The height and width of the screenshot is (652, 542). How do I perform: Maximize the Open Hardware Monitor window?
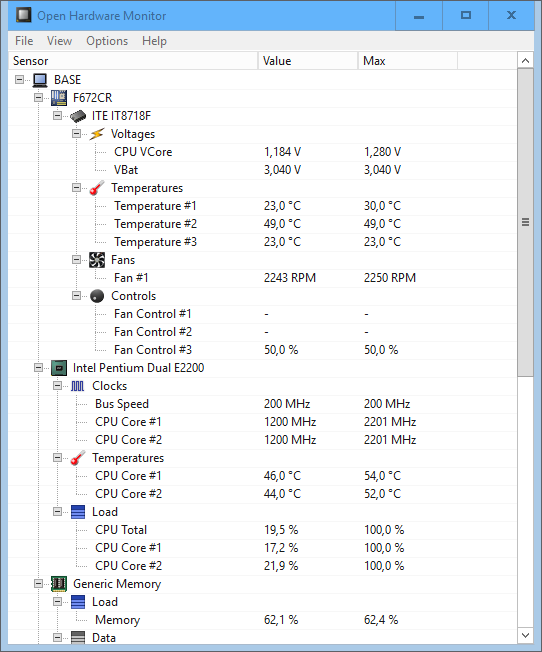coord(466,16)
